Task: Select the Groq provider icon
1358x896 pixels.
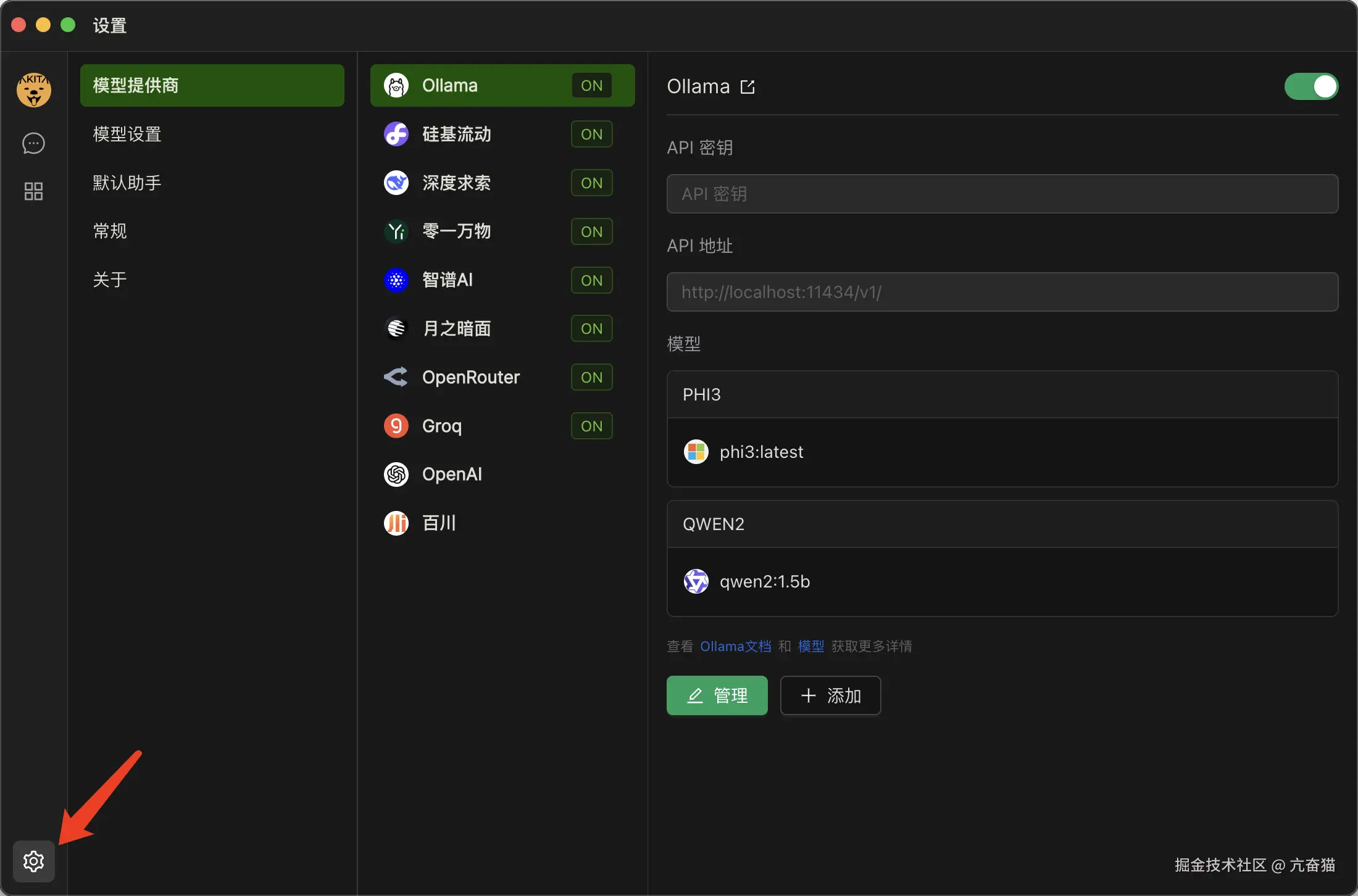Action: click(x=396, y=426)
